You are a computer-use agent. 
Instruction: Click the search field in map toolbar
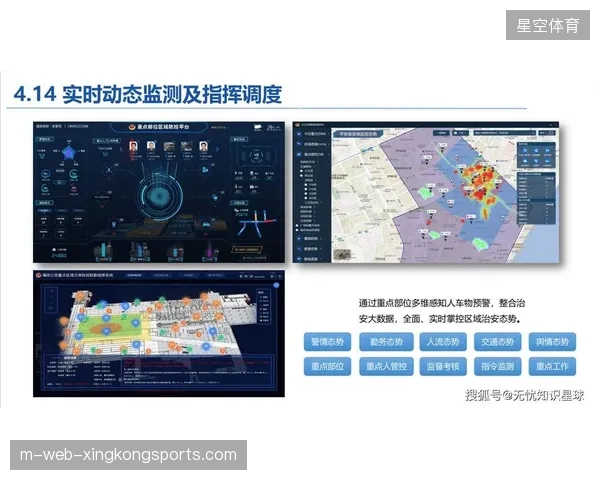(x=505, y=132)
